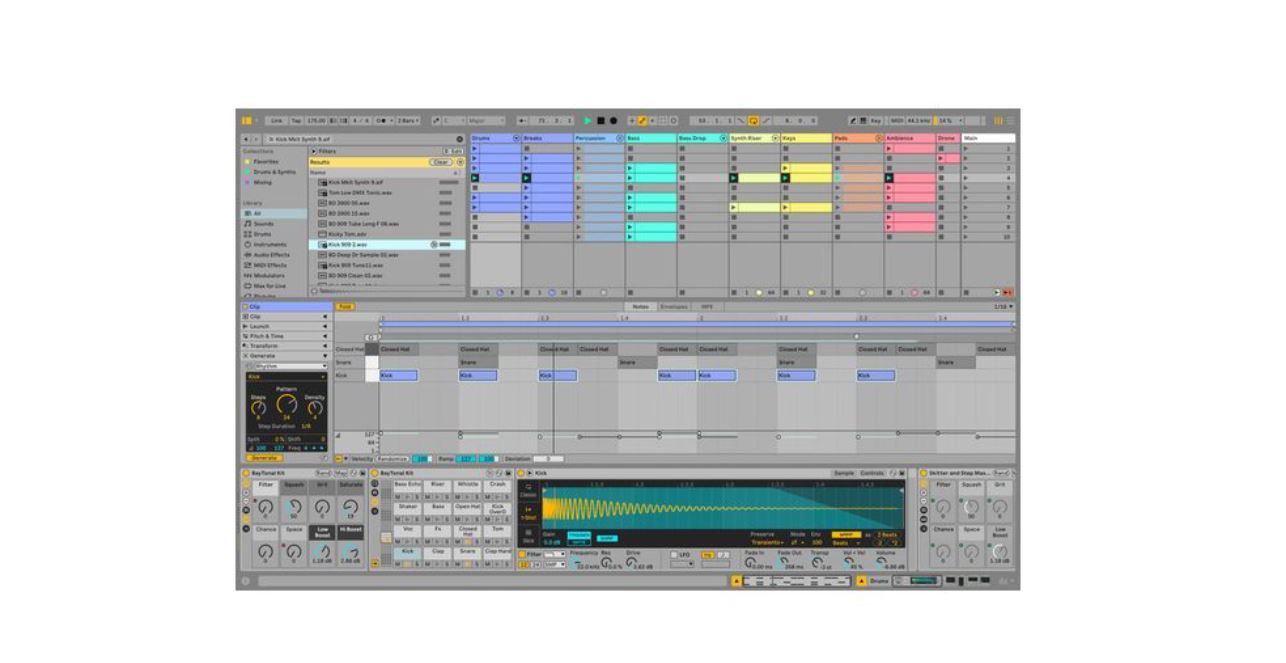Launch the Bass track clip in scene 4
This screenshot has width=1286, height=663.
click(x=631, y=179)
